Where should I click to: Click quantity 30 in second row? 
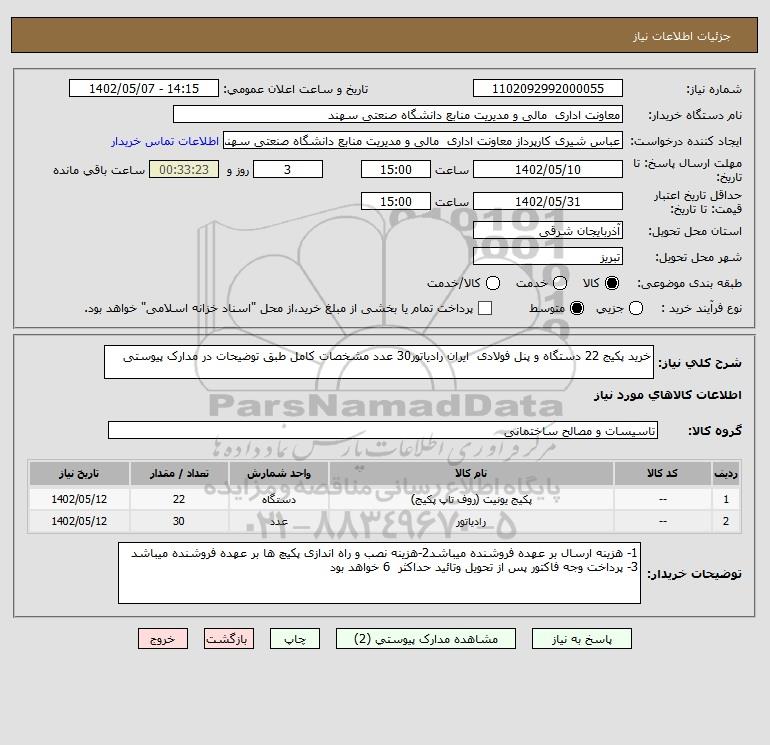pos(179,522)
